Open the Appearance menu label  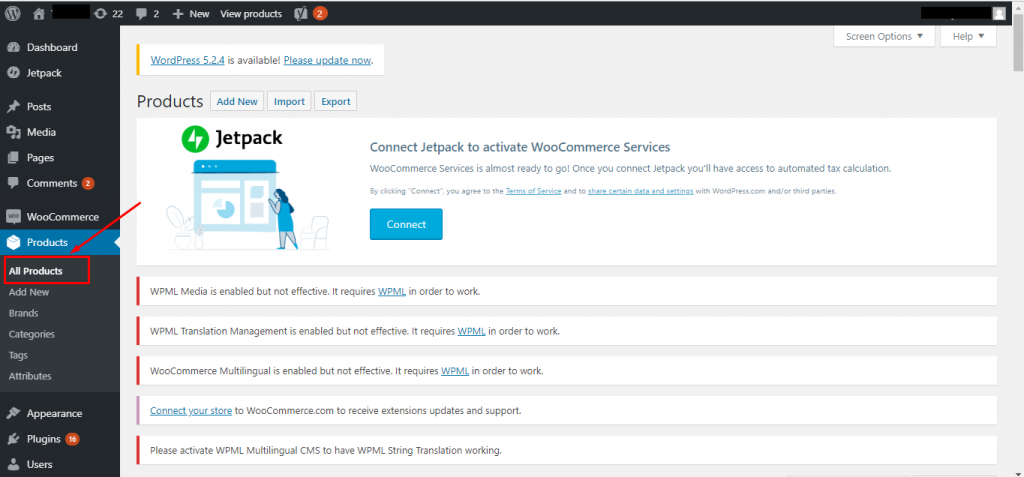pos(55,414)
